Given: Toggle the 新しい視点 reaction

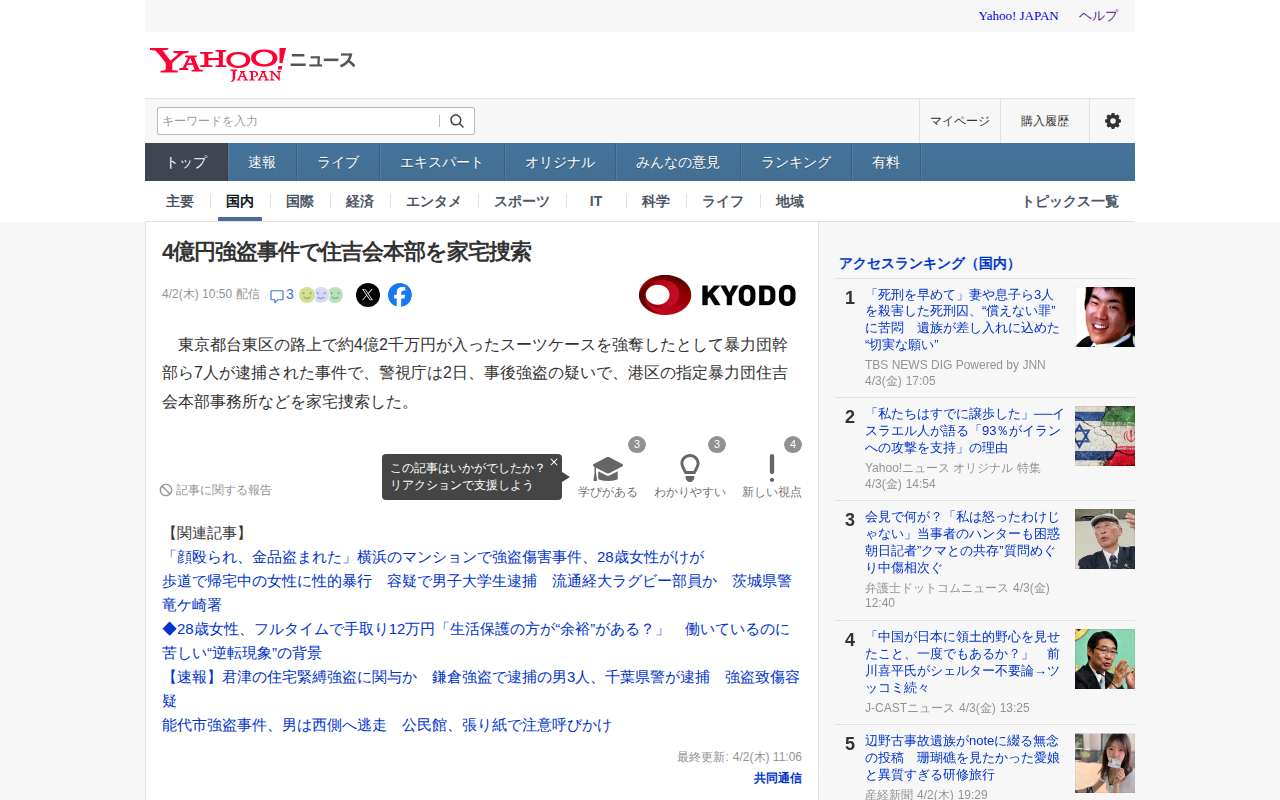Looking at the screenshot, I should [771, 476].
